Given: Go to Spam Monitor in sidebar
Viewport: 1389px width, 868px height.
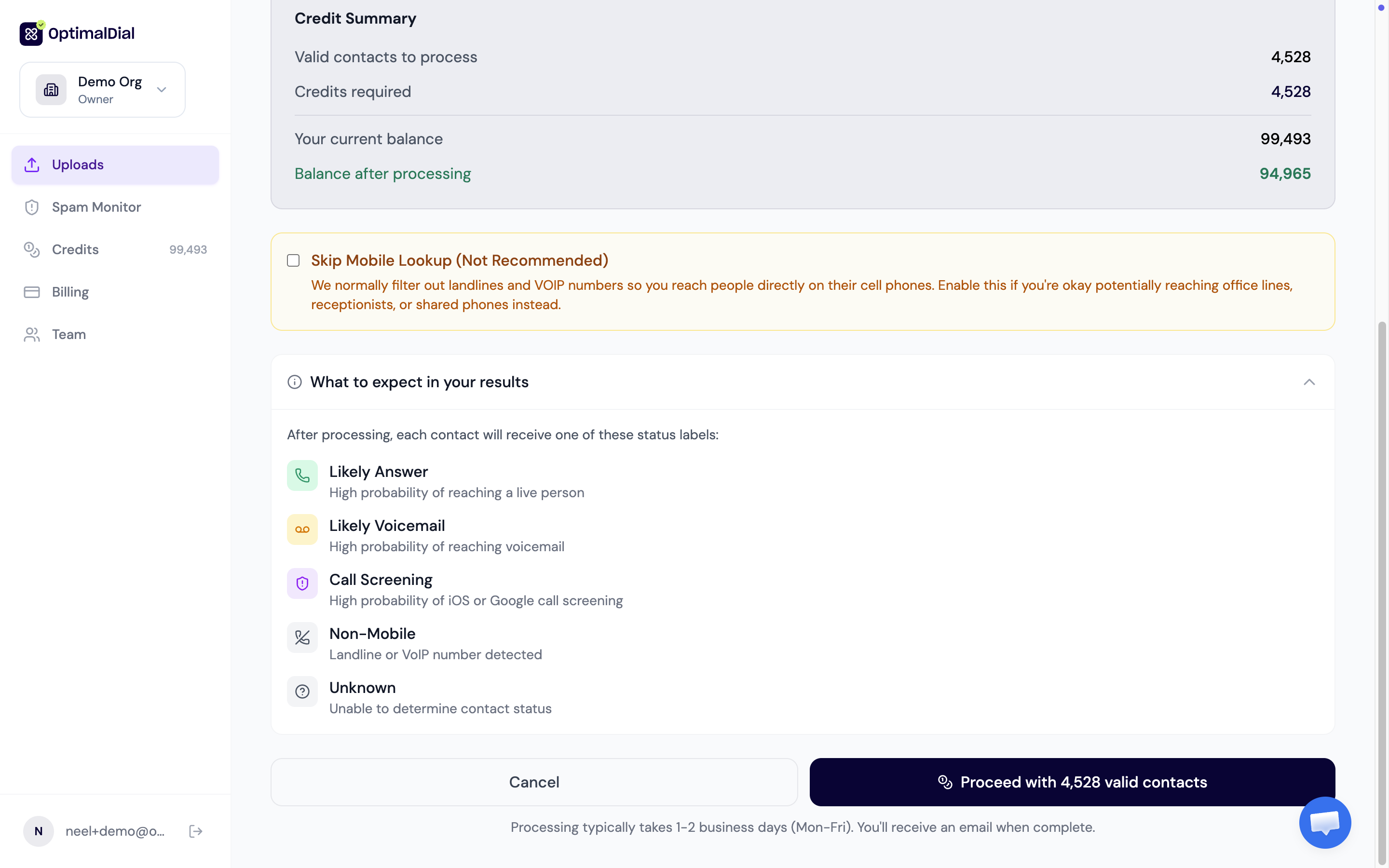Looking at the screenshot, I should [96, 207].
